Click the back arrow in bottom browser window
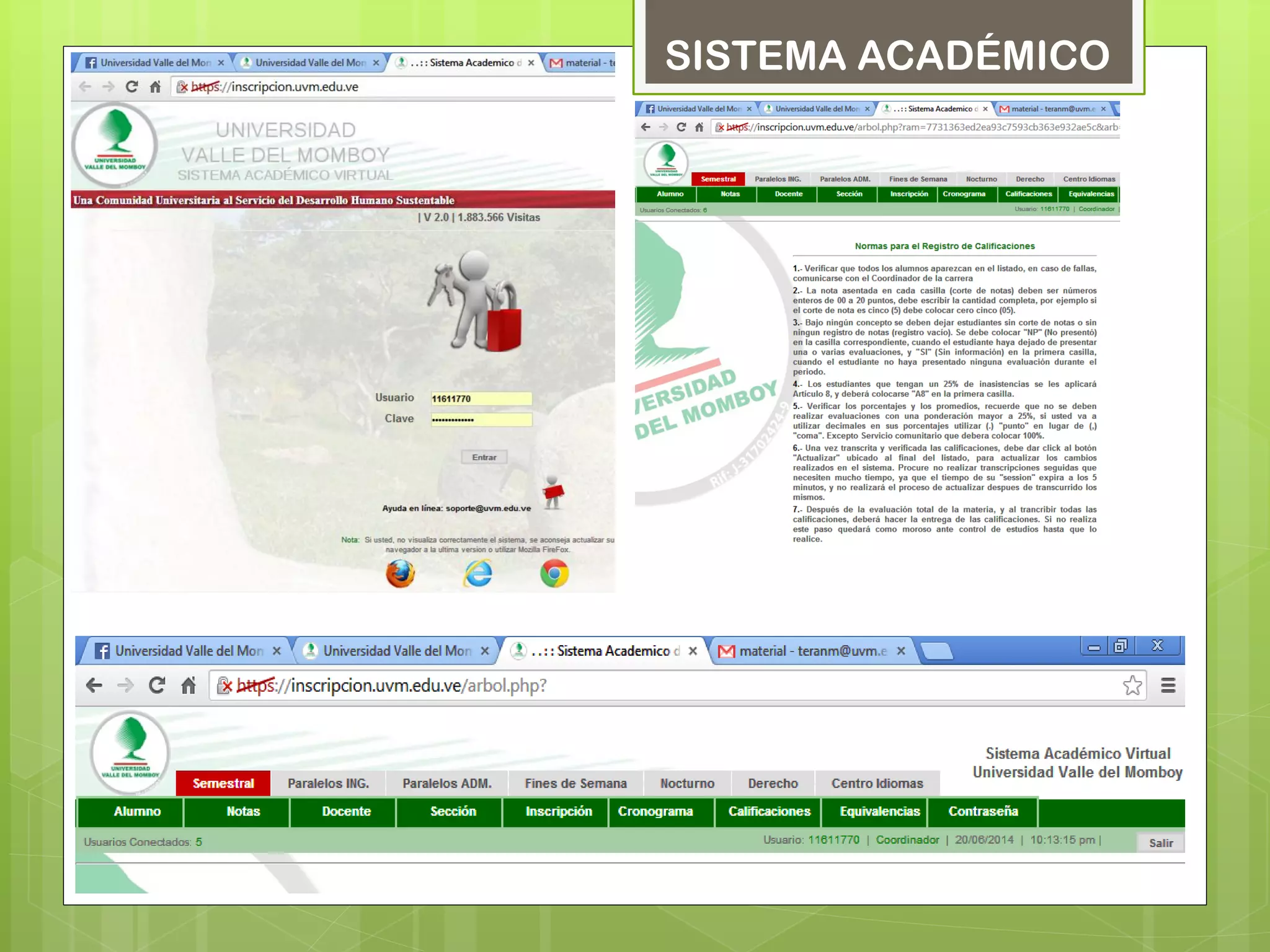1270x952 pixels. (x=94, y=685)
